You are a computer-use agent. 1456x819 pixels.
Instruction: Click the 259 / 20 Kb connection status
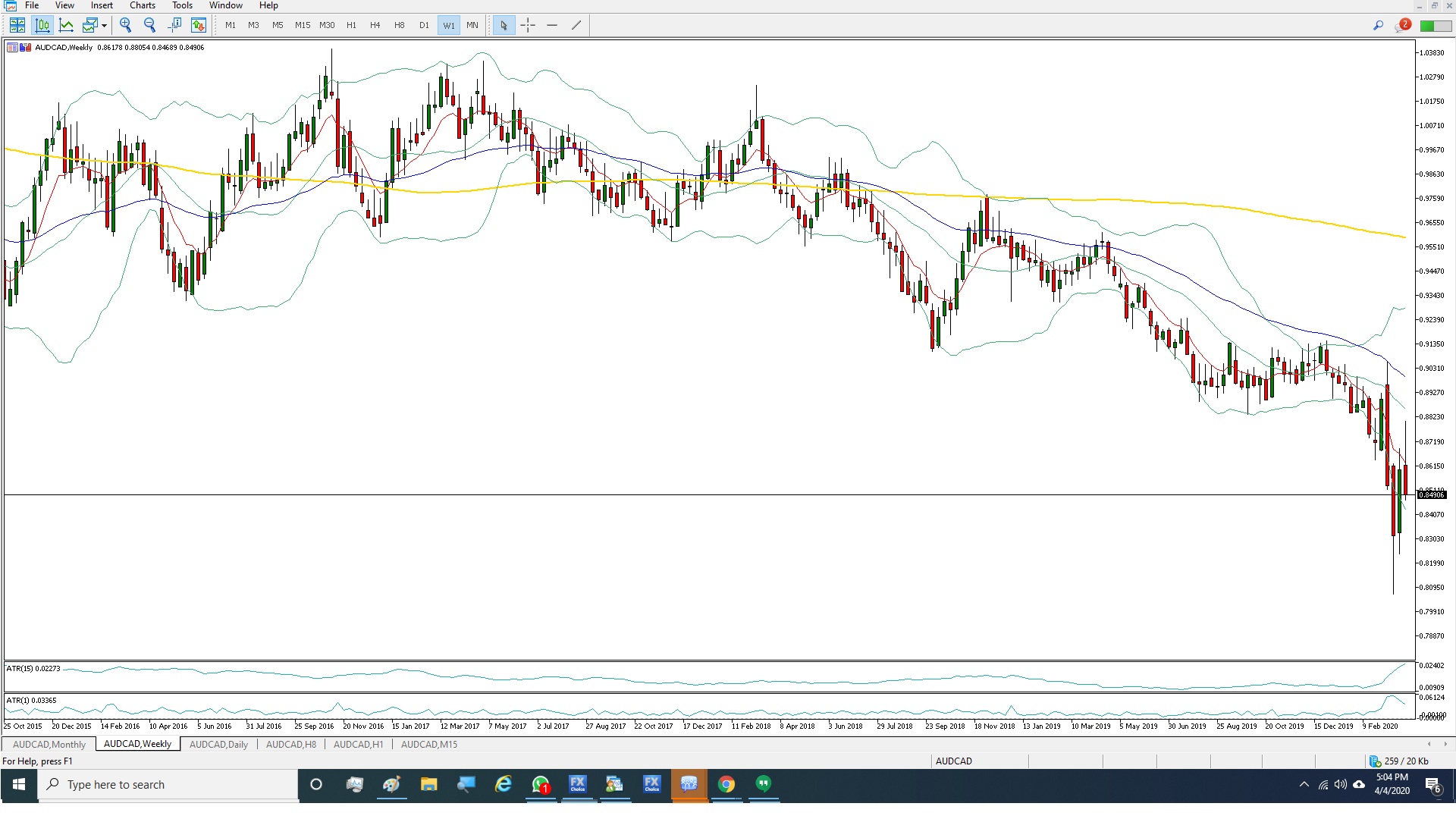[x=1400, y=761]
